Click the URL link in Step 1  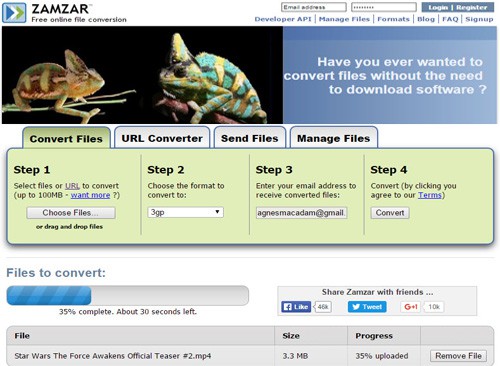[72, 186]
